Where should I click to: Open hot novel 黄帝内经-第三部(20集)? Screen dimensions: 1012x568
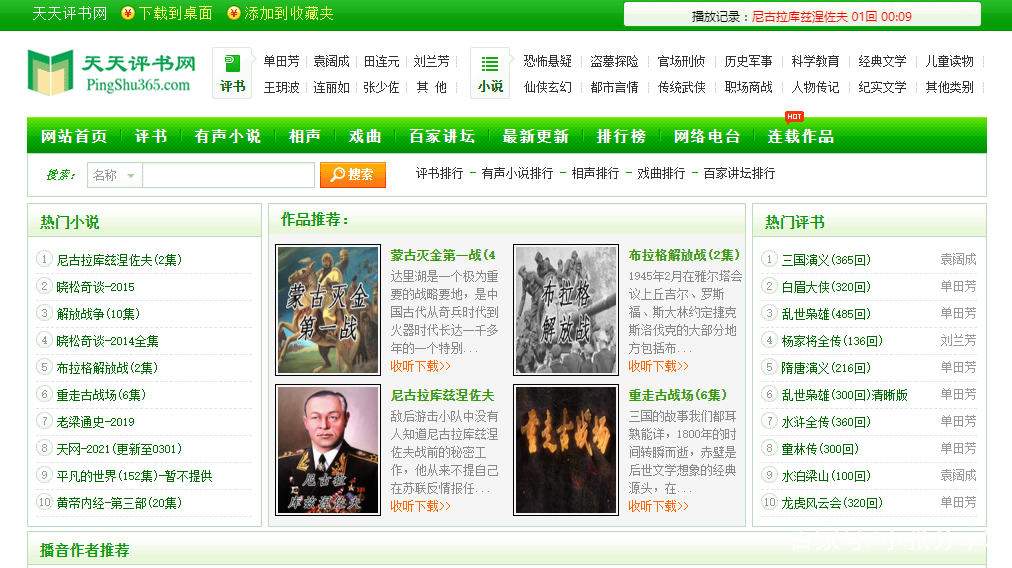[x=119, y=502]
